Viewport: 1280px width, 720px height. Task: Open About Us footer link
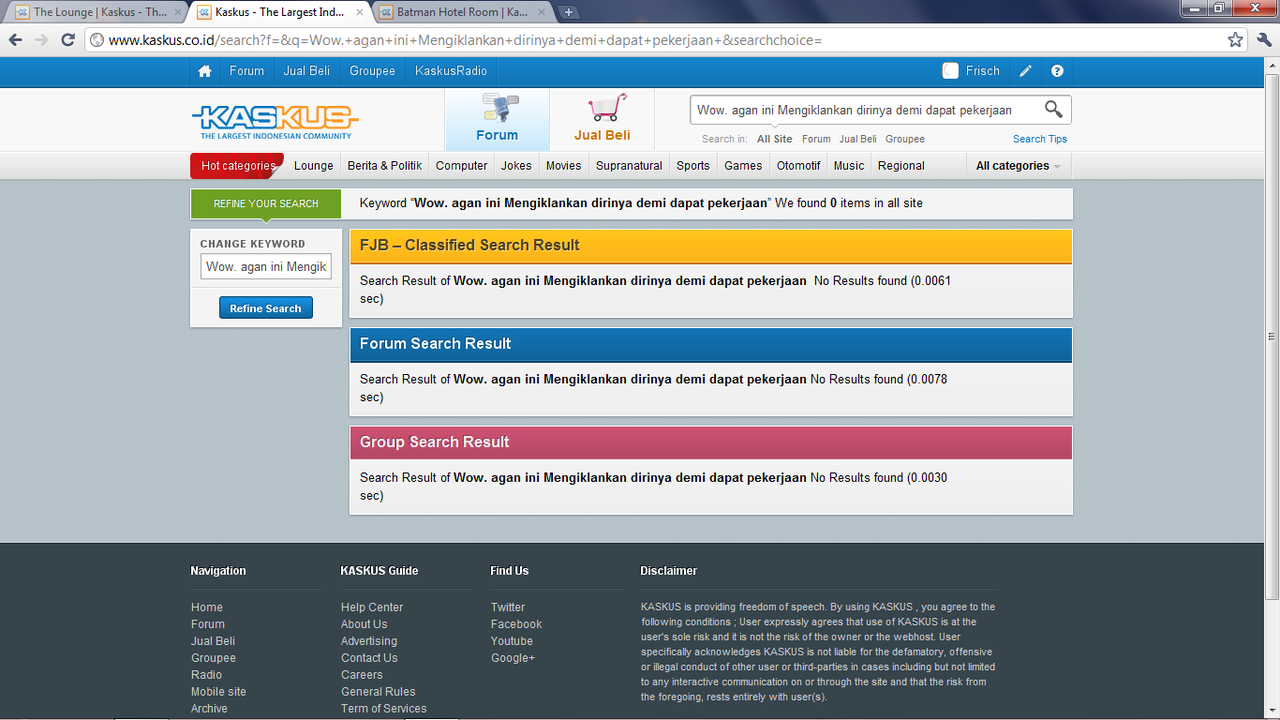pos(364,624)
